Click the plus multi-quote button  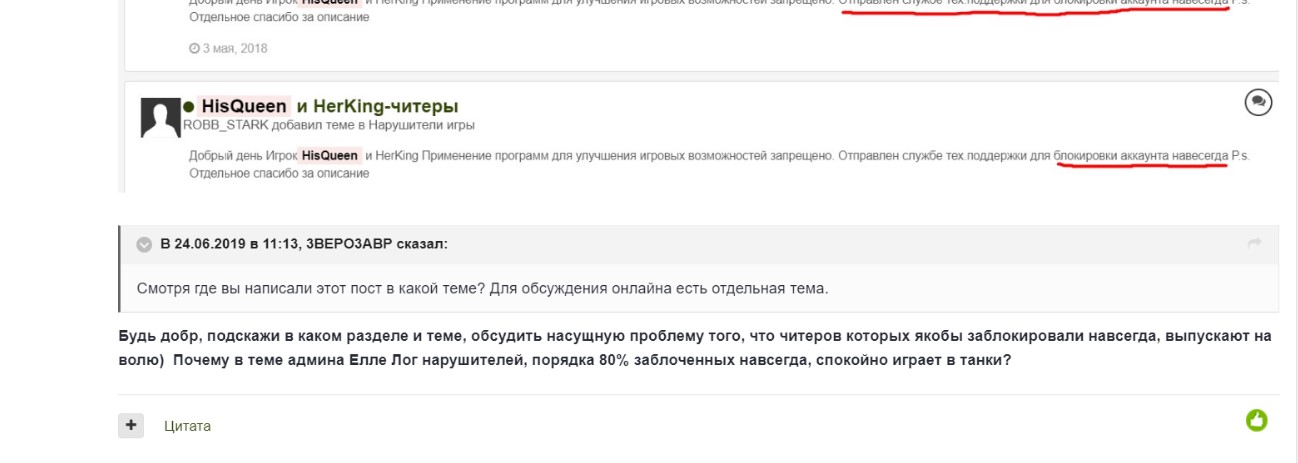click(129, 425)
